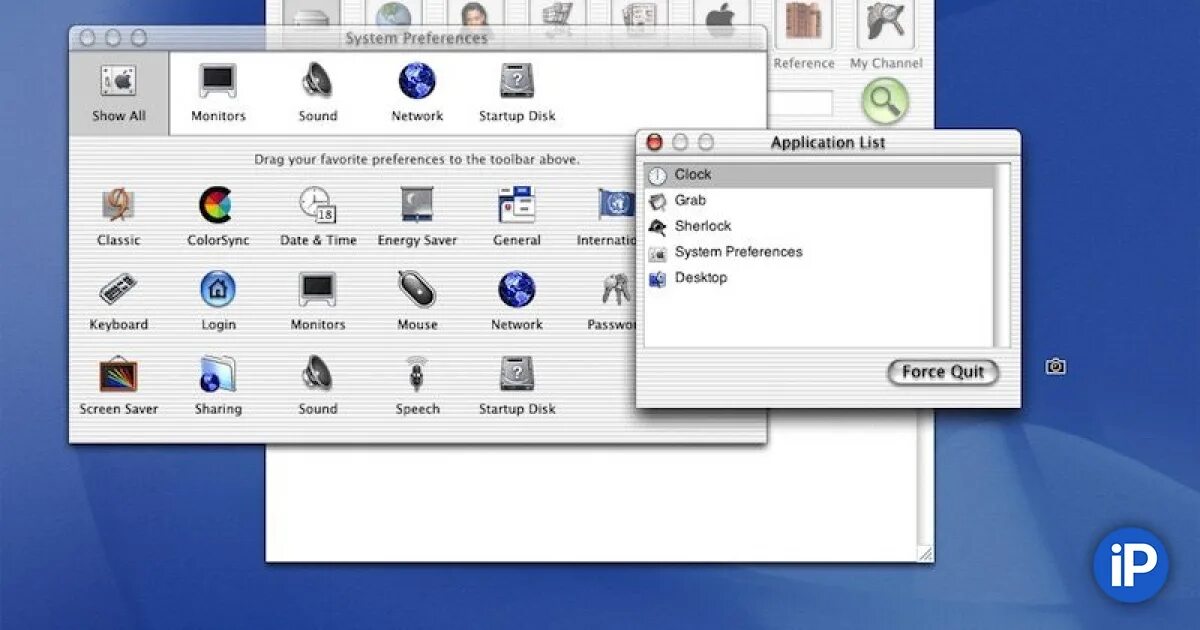Open Monitors in the preferences grid

point(318,301)
